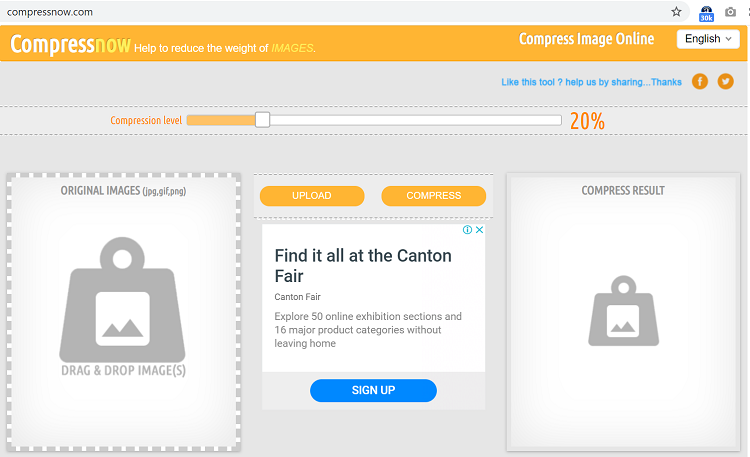The width and height of the screenshot is (750, 457).
Task: Click the Facebook share icon
Action: point(700,81)
